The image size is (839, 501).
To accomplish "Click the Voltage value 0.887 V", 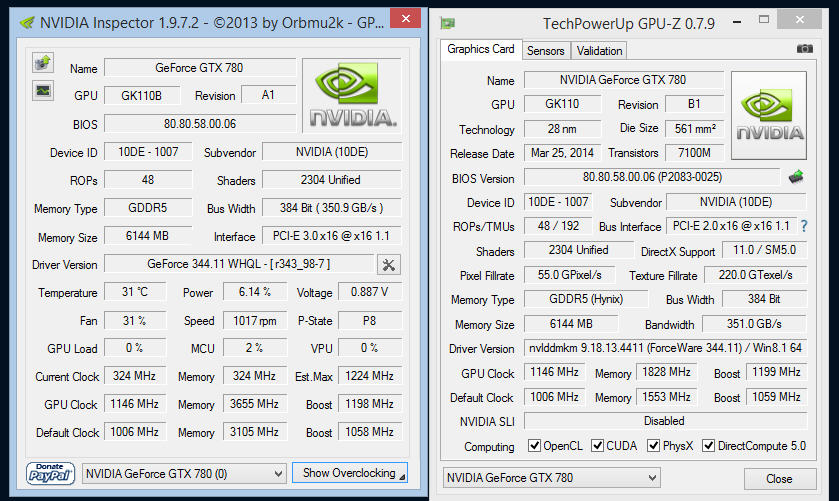I will tap(370, 292).
